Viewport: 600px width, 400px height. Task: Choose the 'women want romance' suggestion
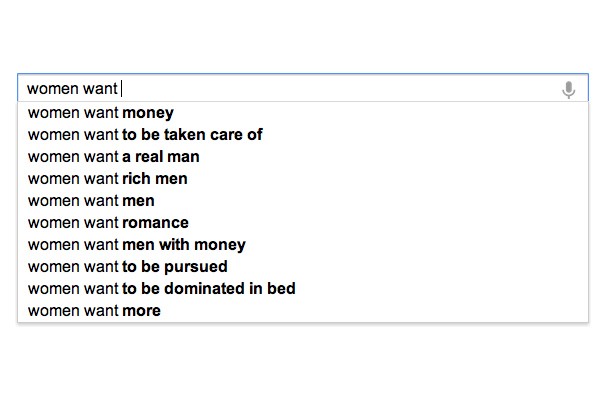click(x=108, y=223)
